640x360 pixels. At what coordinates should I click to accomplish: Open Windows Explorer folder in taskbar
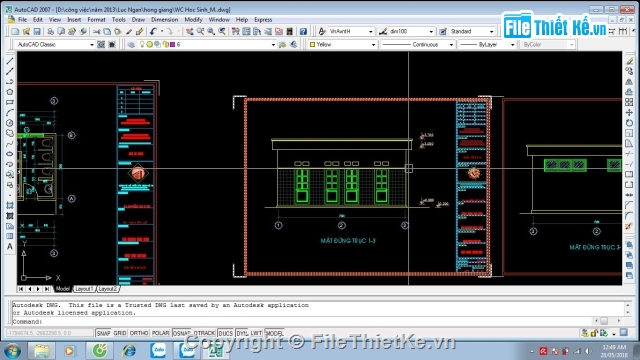pos(41,351)
